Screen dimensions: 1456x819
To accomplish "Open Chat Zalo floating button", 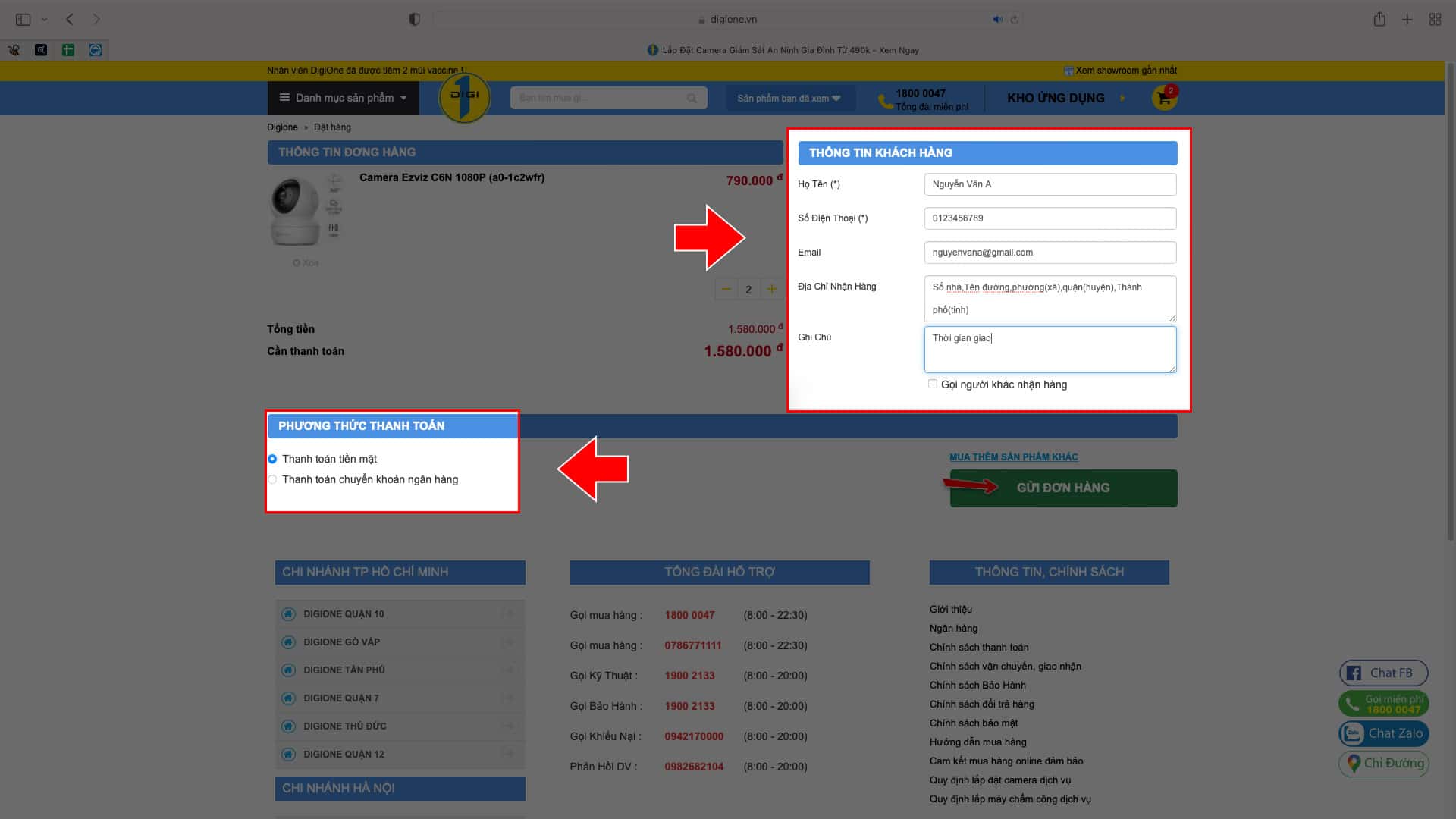I will point(1384,733).
